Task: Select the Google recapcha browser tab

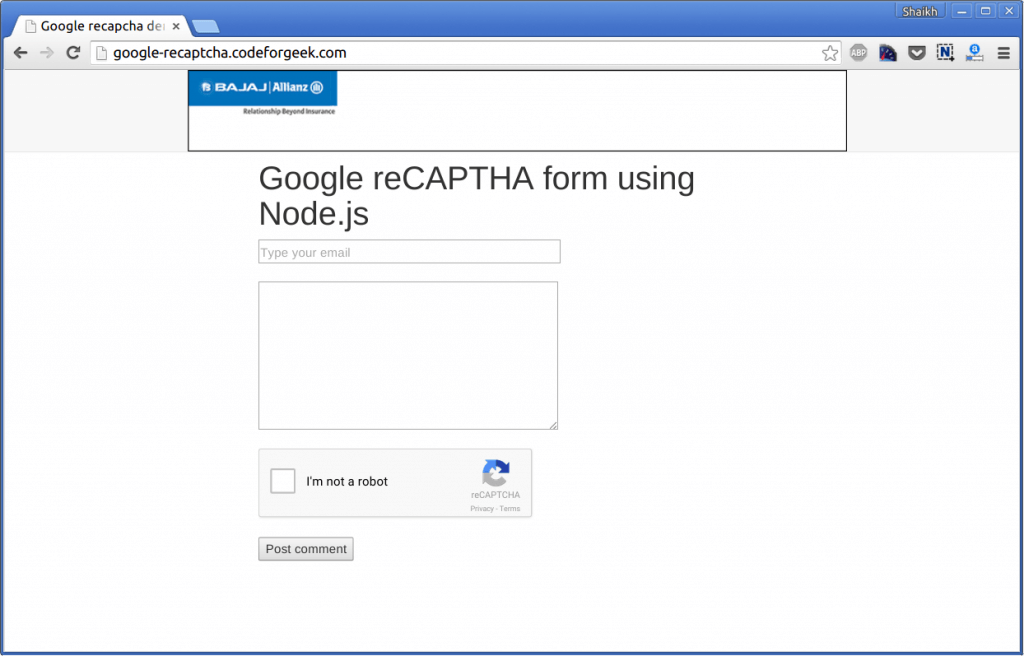Action: [x=100, y=26]
